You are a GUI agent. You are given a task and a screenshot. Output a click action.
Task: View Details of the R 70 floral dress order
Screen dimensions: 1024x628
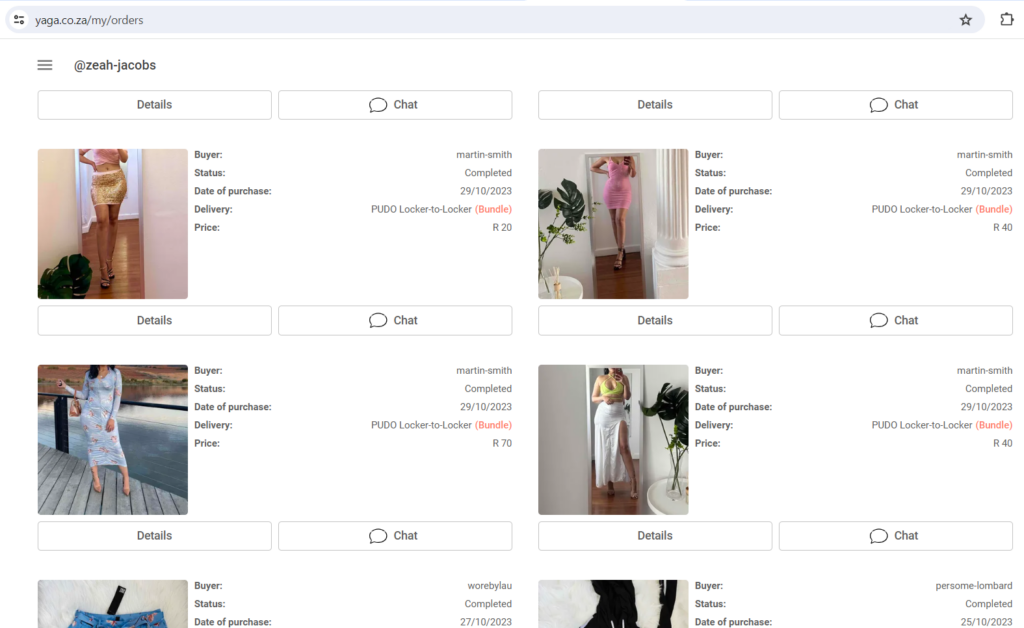tap(154, 536)
